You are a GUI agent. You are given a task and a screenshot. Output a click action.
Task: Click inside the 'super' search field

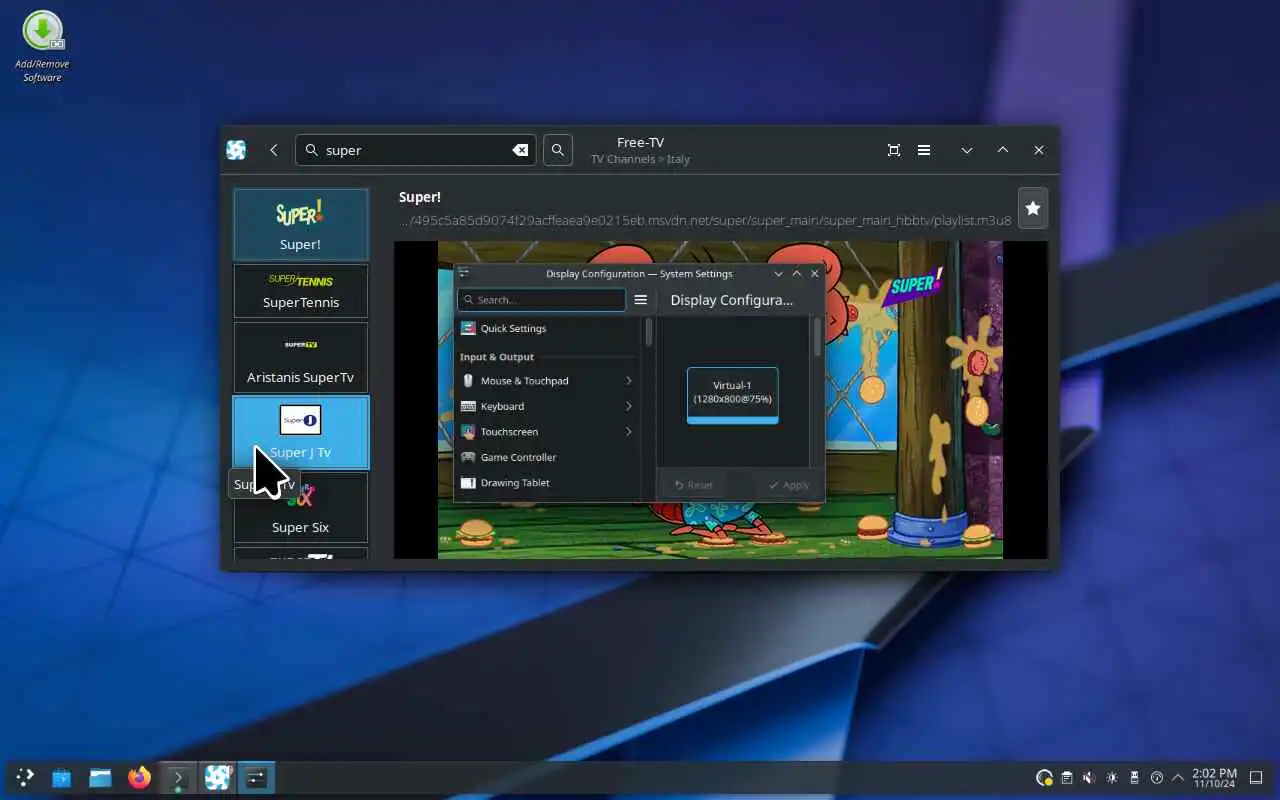[415, 150]
